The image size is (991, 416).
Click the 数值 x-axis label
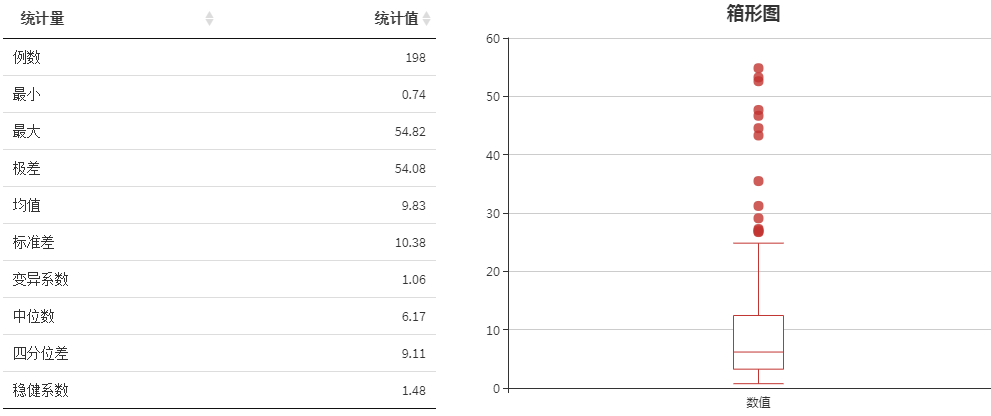(758, 403)
